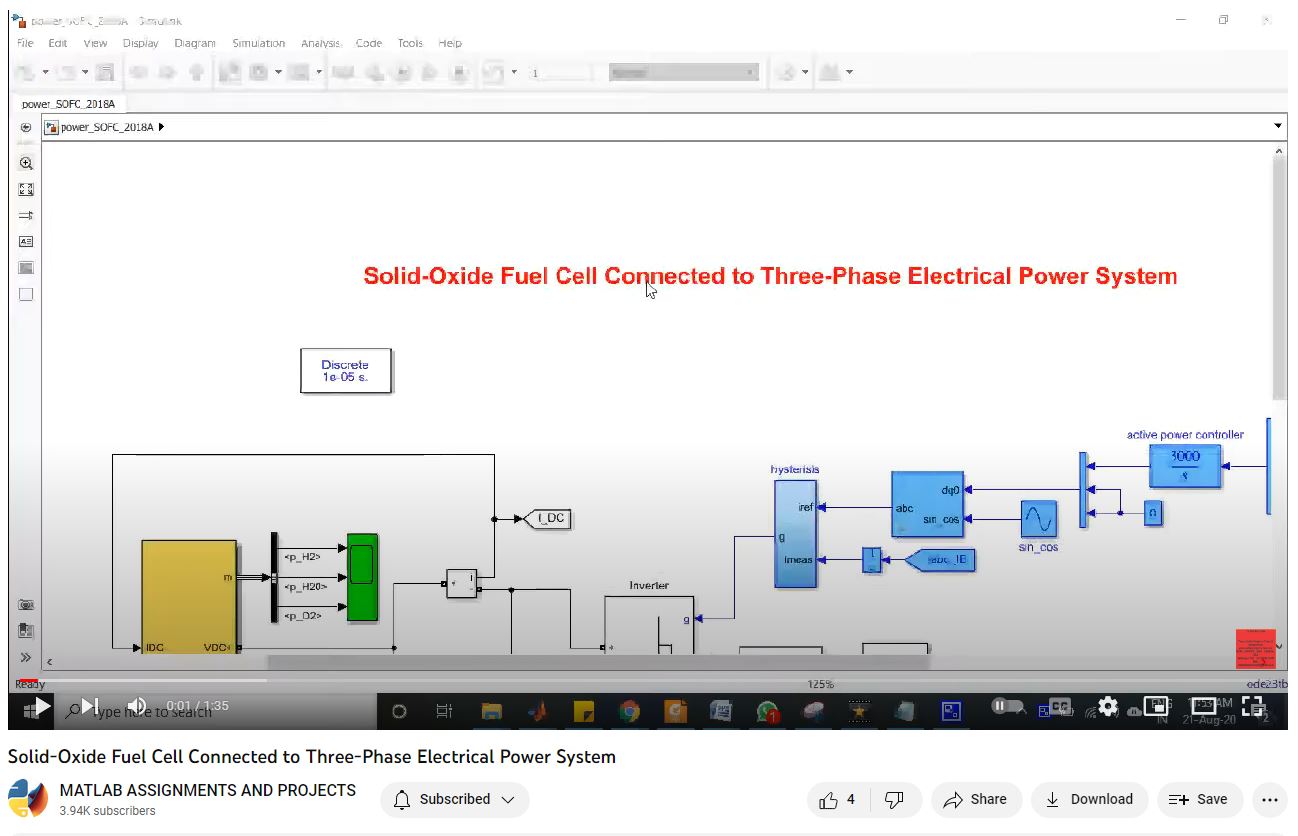Toggle closed captions CC button
The height and width of the screenshot is (836, 1298).
(1059, 706)
